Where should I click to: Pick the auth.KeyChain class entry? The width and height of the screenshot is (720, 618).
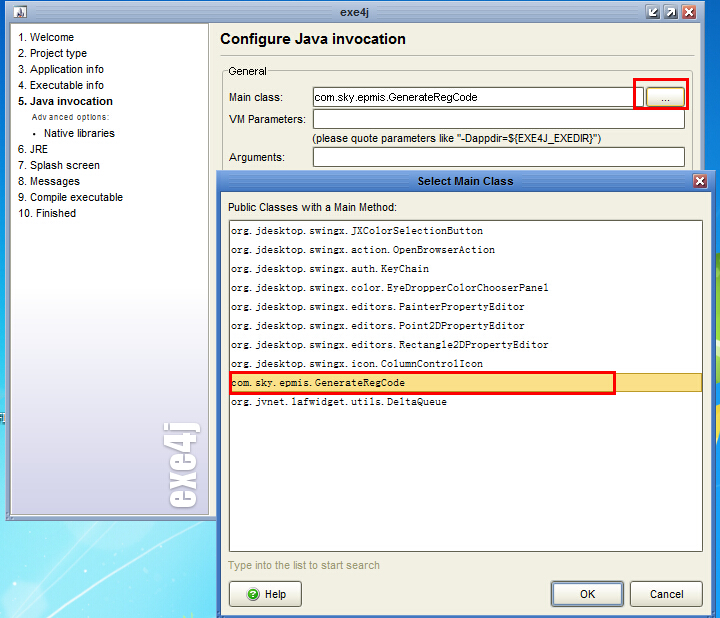[329, 269]
